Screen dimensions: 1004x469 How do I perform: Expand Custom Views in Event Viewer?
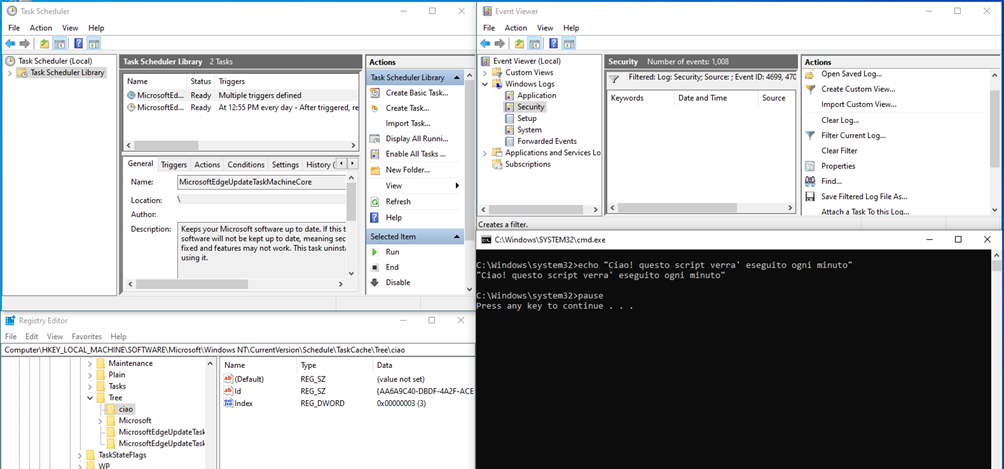point(486,73)
